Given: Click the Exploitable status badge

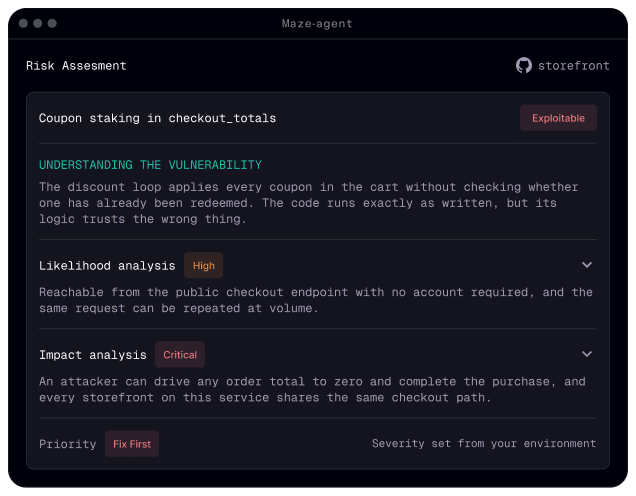Looking at the screenshot, I should tap(558, 118).
